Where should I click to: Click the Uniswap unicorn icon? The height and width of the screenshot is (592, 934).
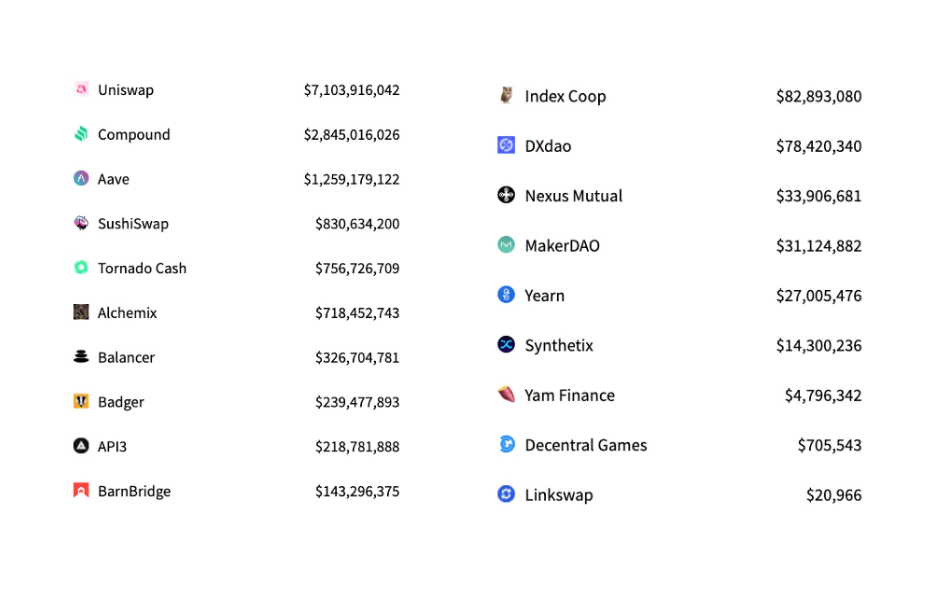click(81, 90)
